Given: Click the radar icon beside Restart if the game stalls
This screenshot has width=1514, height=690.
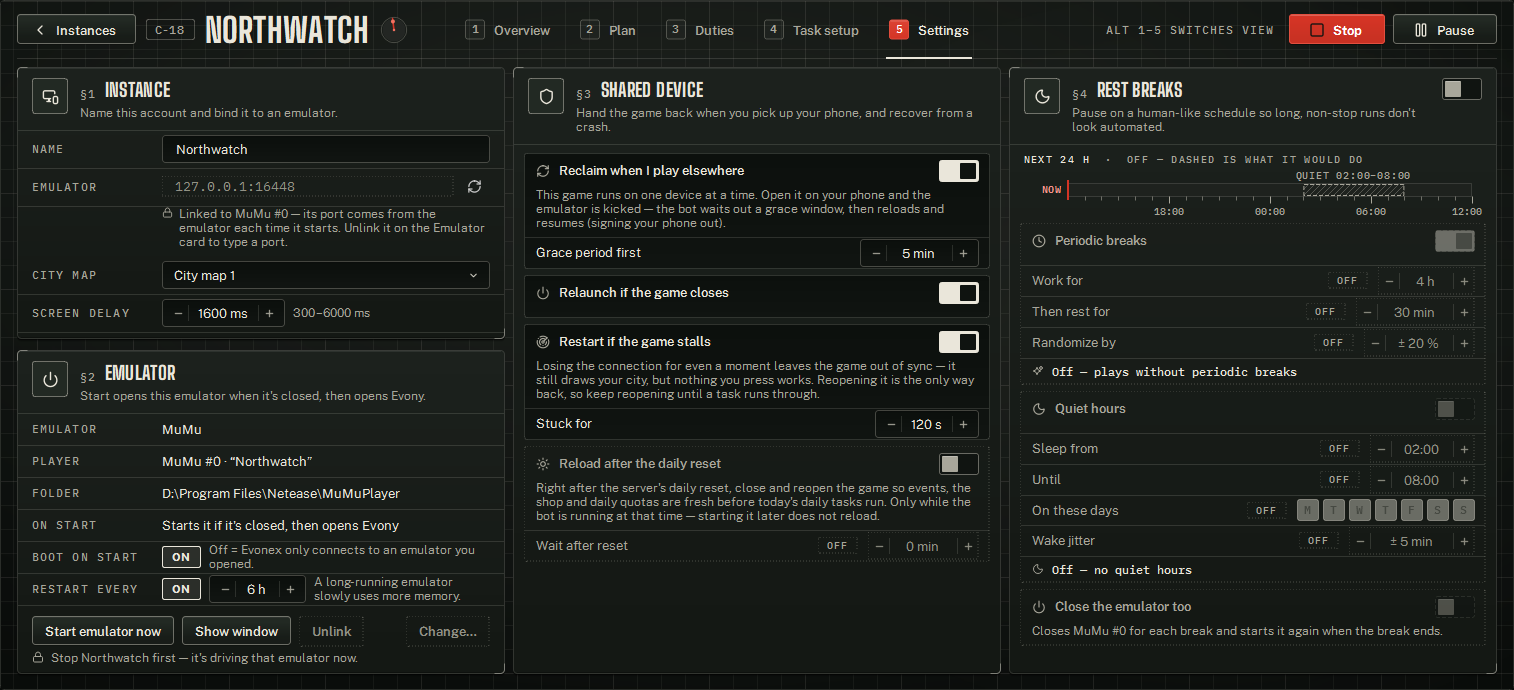Looking at the screenshot, I should coord(543,342).
